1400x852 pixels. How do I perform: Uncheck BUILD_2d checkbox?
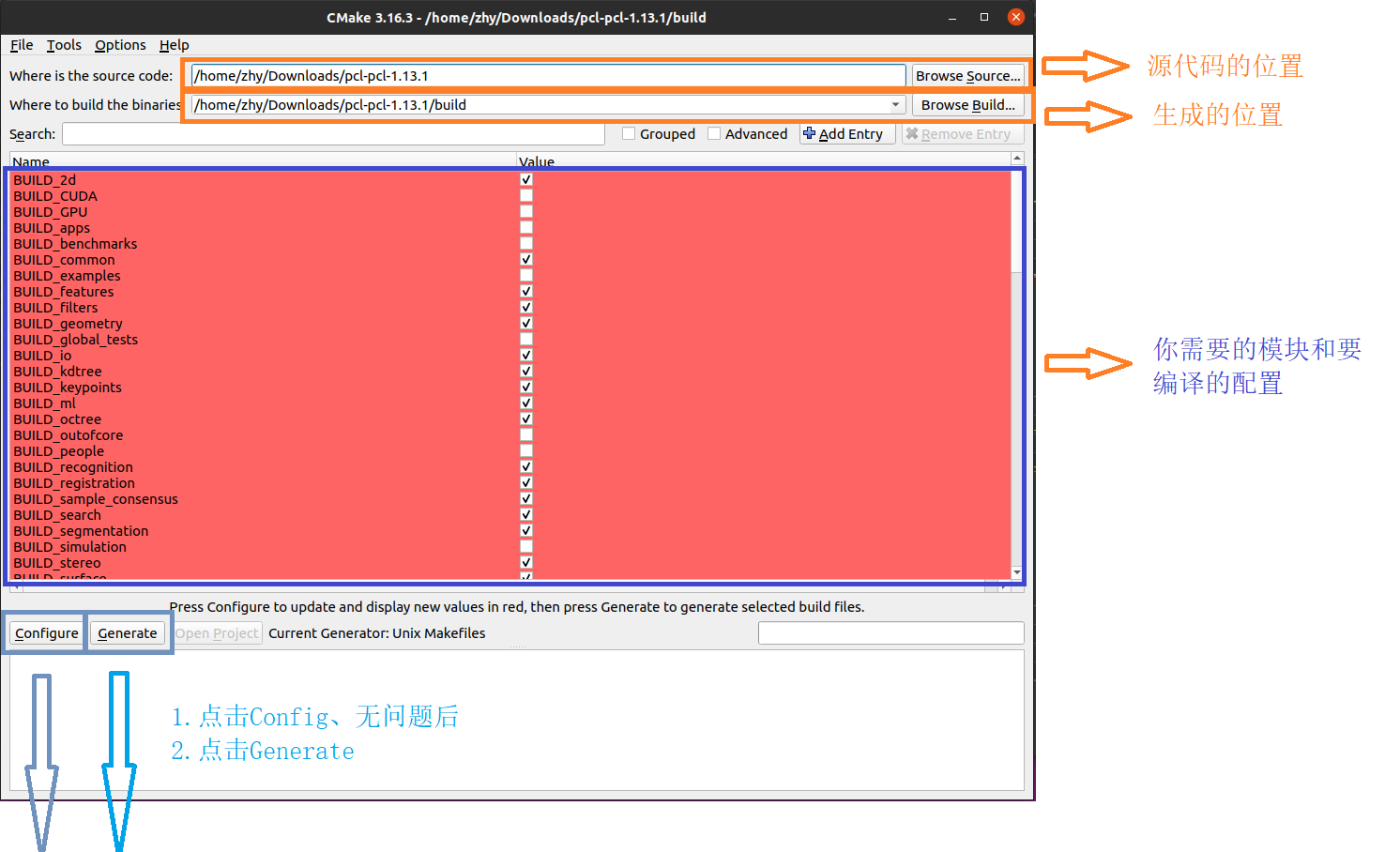pyautogui.click(x=526, y=180)
